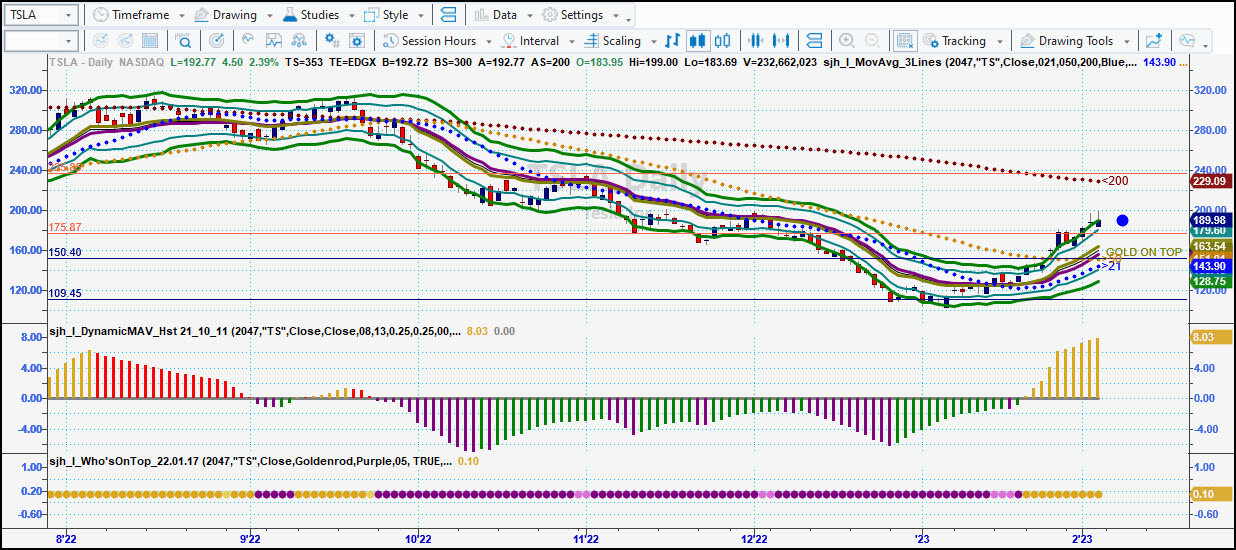Viewport: 1236px width, 550px height.
Task: Open the Settings menu
Action: (573, 15)
